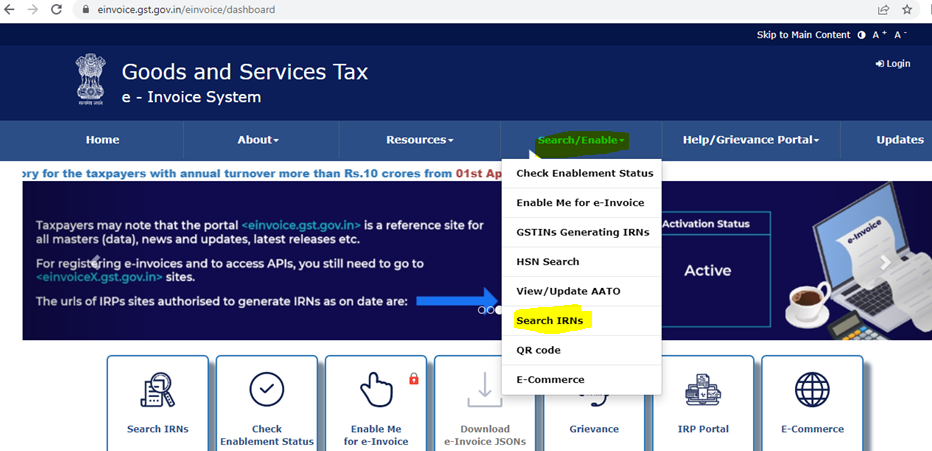Click the einvoiceX.gst.gov.in banner text

99,277
